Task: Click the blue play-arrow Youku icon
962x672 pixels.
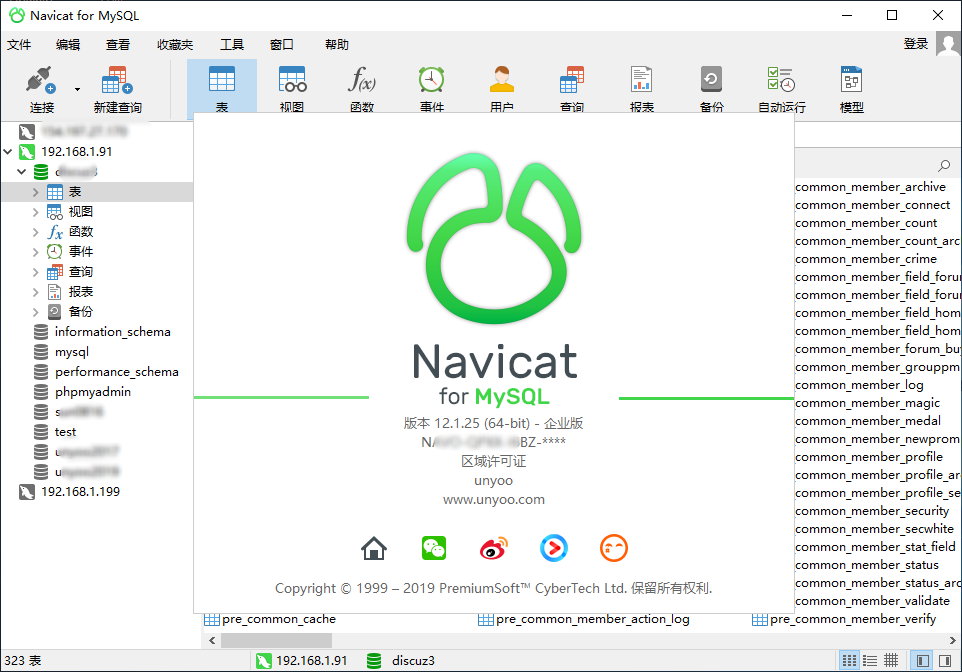Action: tap(553, 548)
